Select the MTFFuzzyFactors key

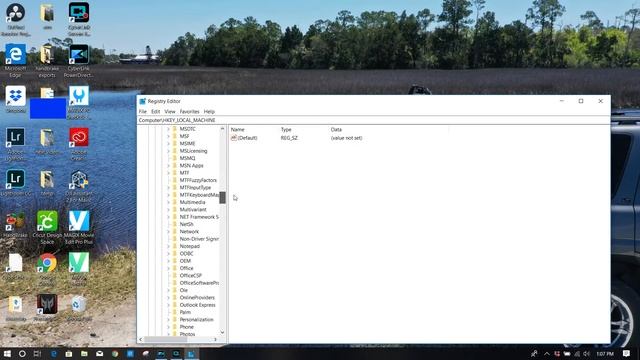(x=198, y=180)
